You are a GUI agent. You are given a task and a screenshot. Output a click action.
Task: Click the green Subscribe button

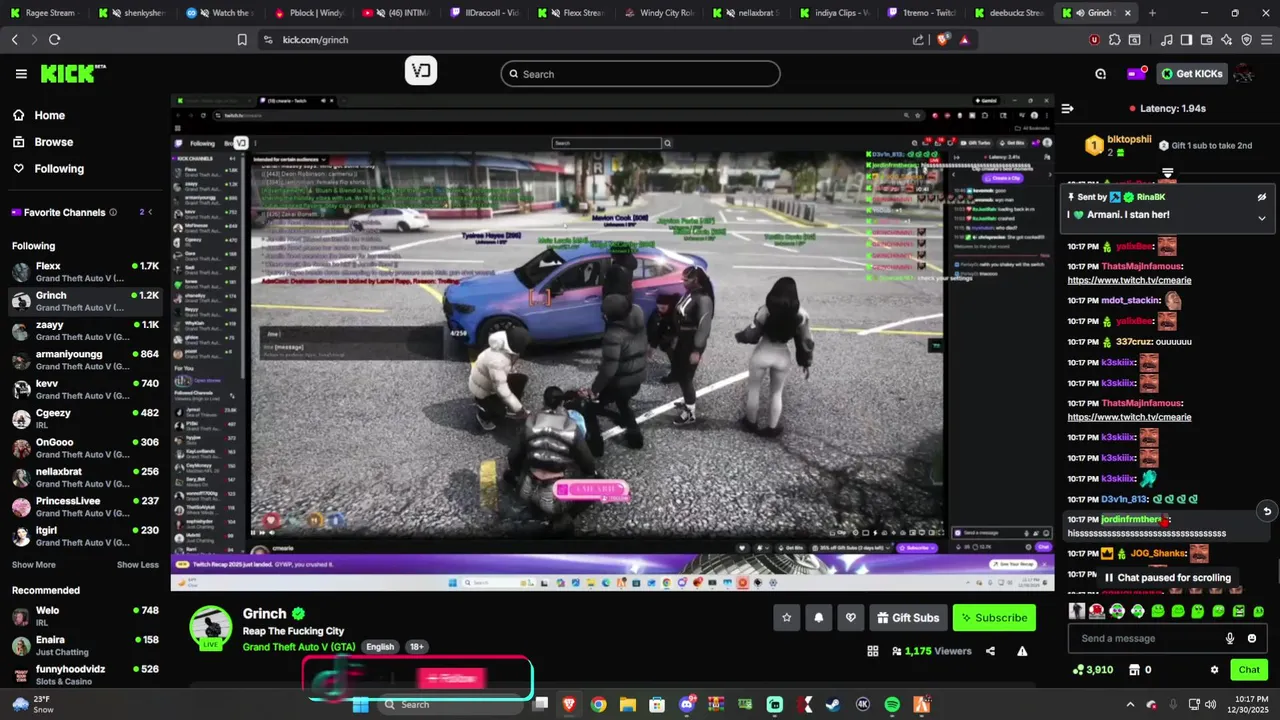pyautogui.click(x=994, y=618)
